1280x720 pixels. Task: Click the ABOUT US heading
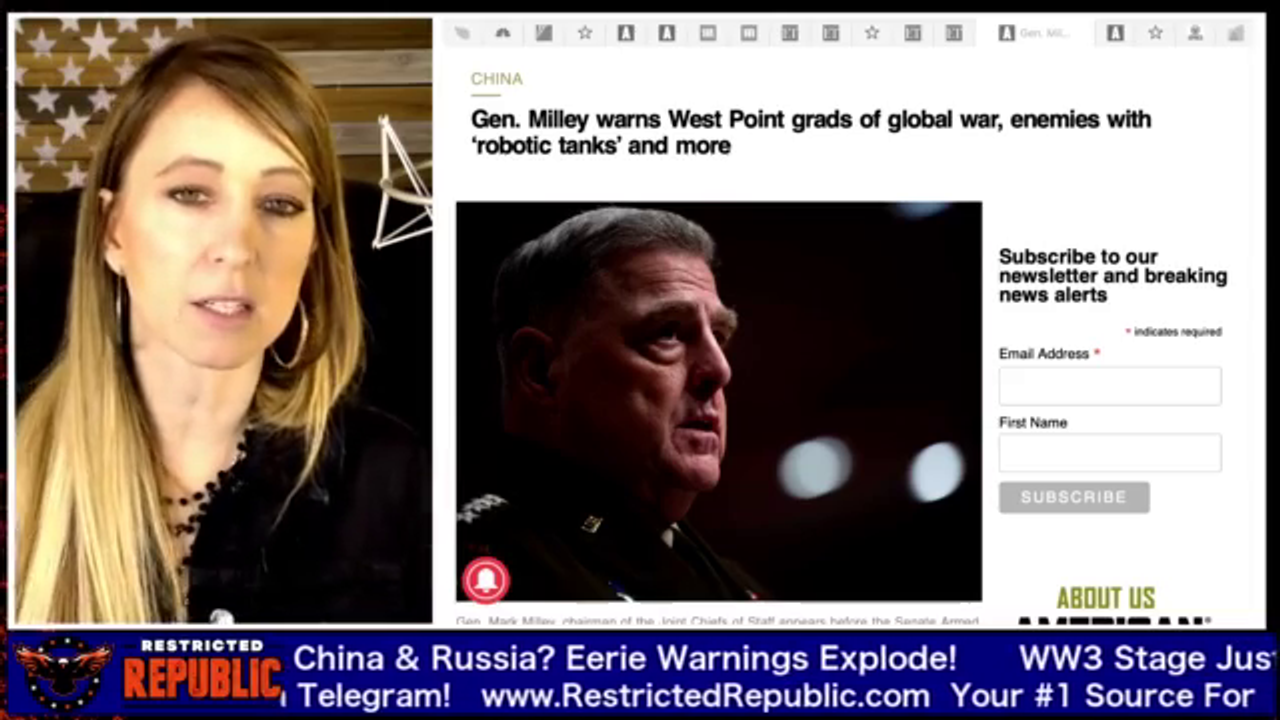pyautogui.click(x=1105, y=598)
